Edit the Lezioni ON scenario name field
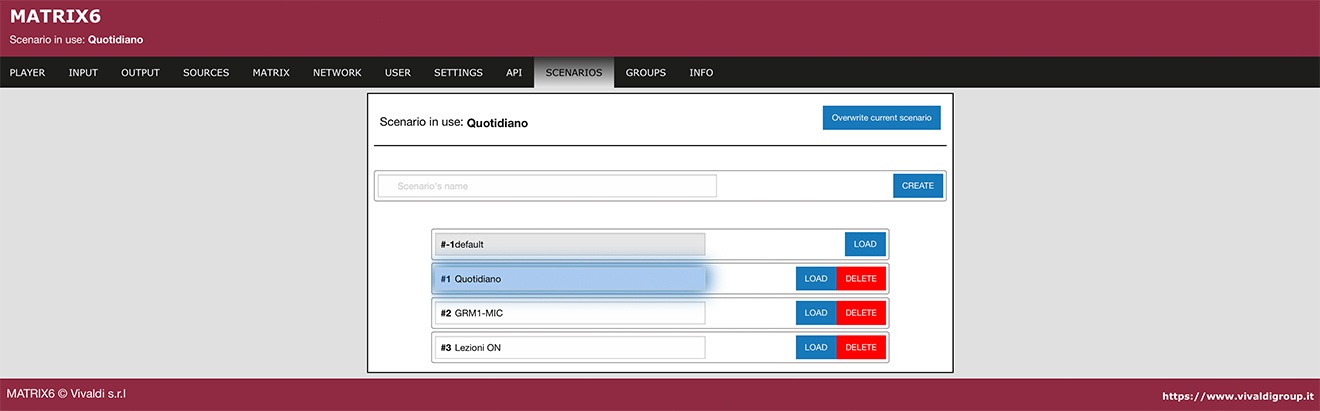 tap(570, 348)
